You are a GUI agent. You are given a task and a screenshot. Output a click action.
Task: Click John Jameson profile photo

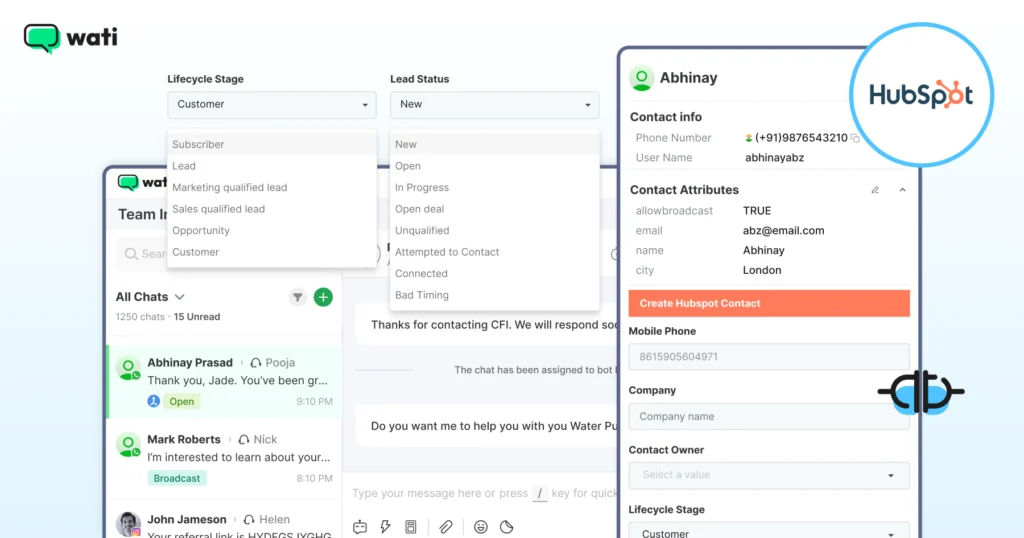click(128, 524)
